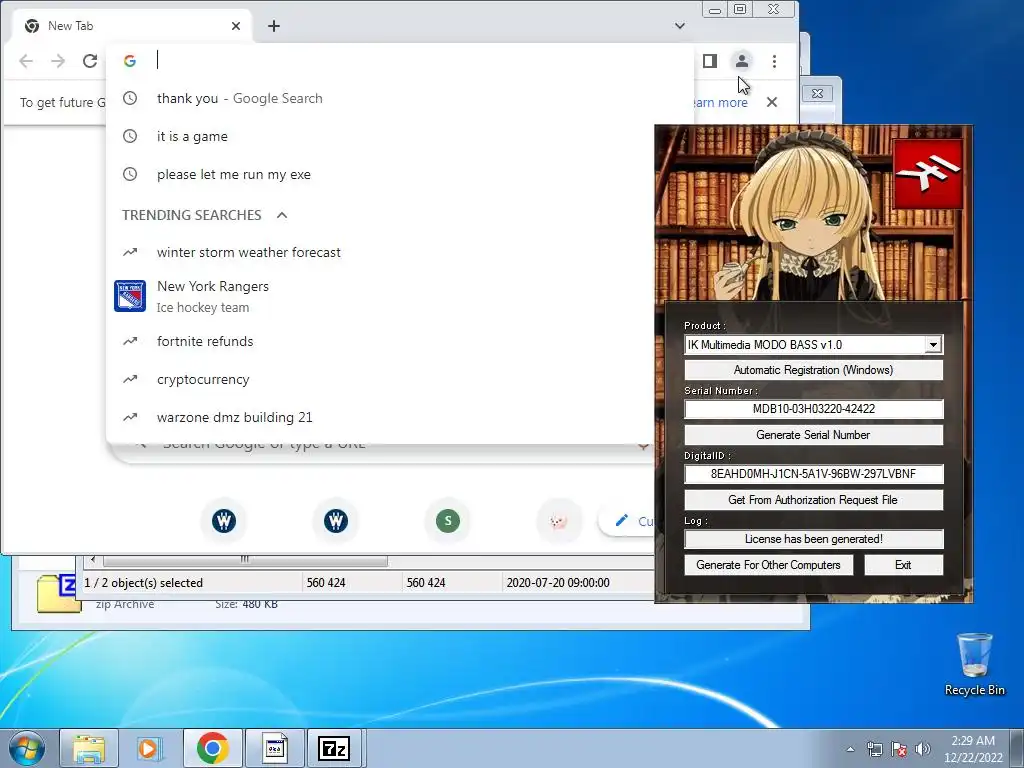Switch to the exe app taskbar button
This screenshot has height=768, width=1024.
coord(274,748)
